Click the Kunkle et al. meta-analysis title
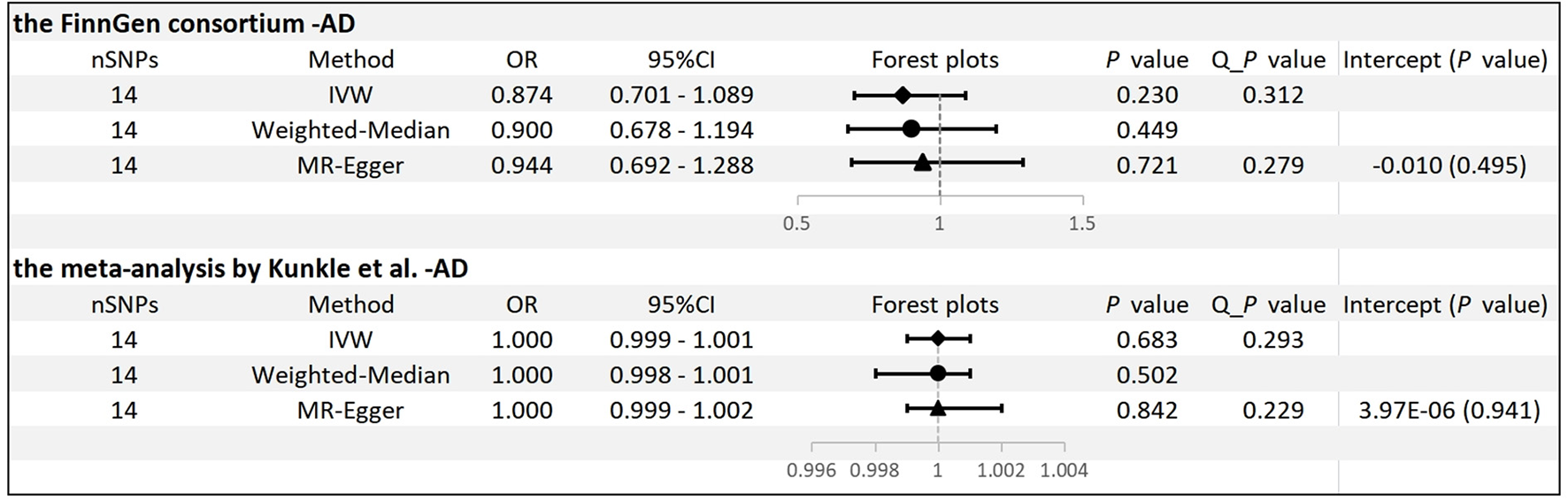 [x=241, y=268]
